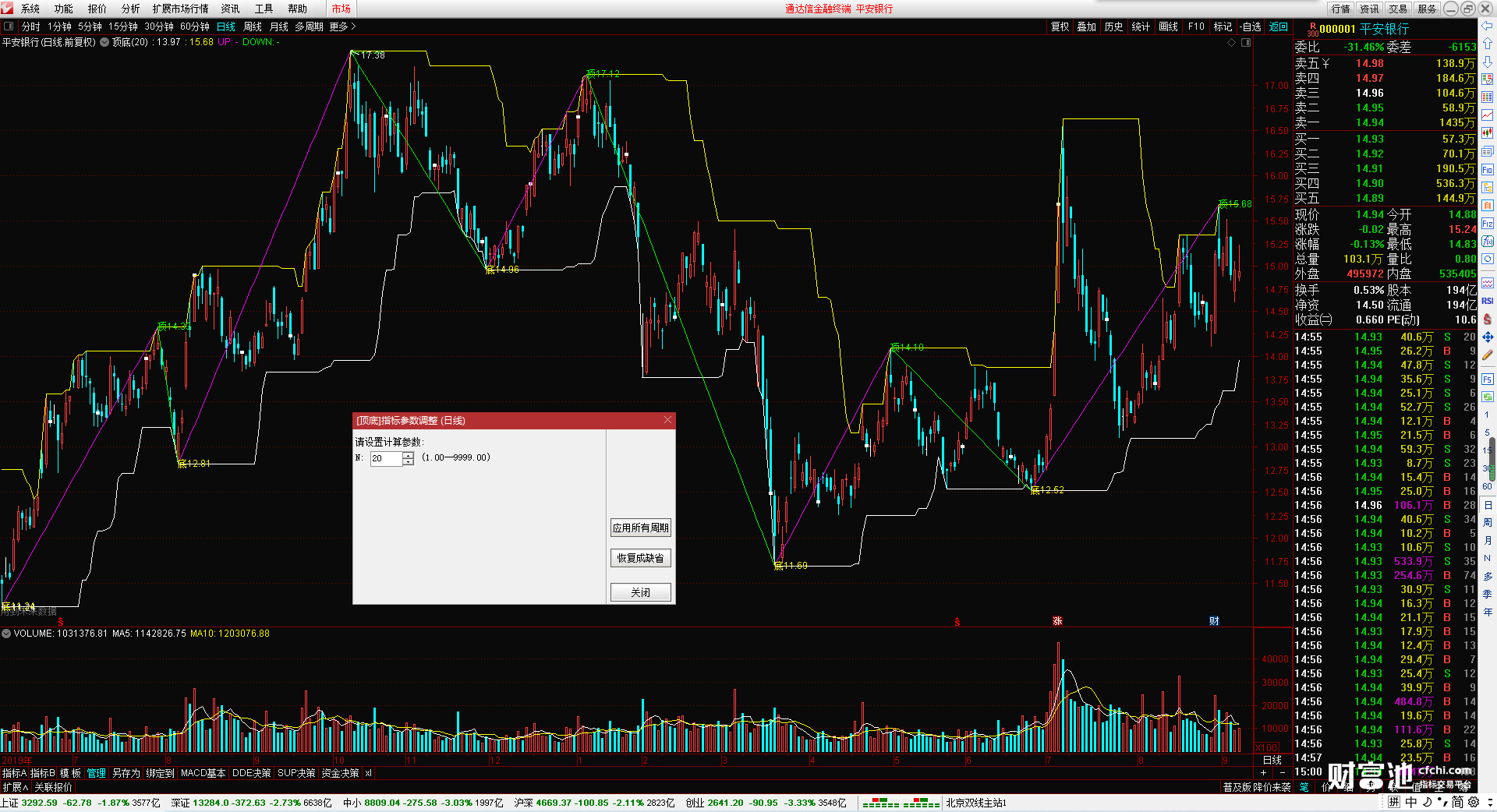Screen dimensions: 1497x812
Task: Open the candlestick chart icon
Action: tap(1488, 132)
